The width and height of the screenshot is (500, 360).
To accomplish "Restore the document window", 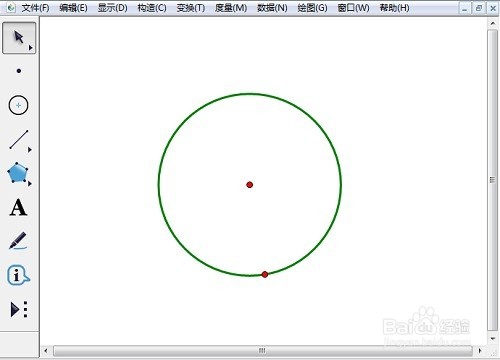I will [479, 8].
